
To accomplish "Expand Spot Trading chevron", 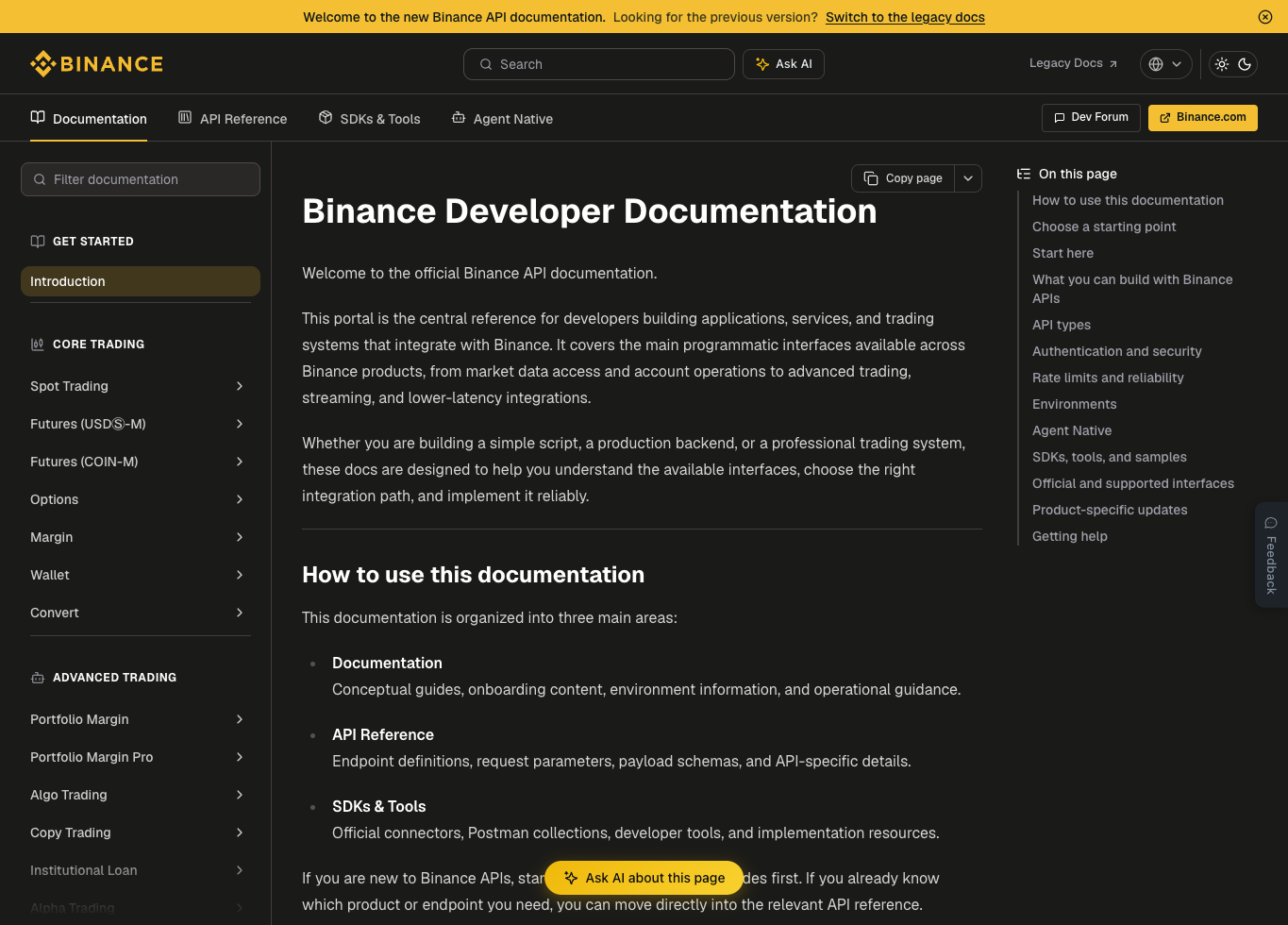I will tap(240, 386).
